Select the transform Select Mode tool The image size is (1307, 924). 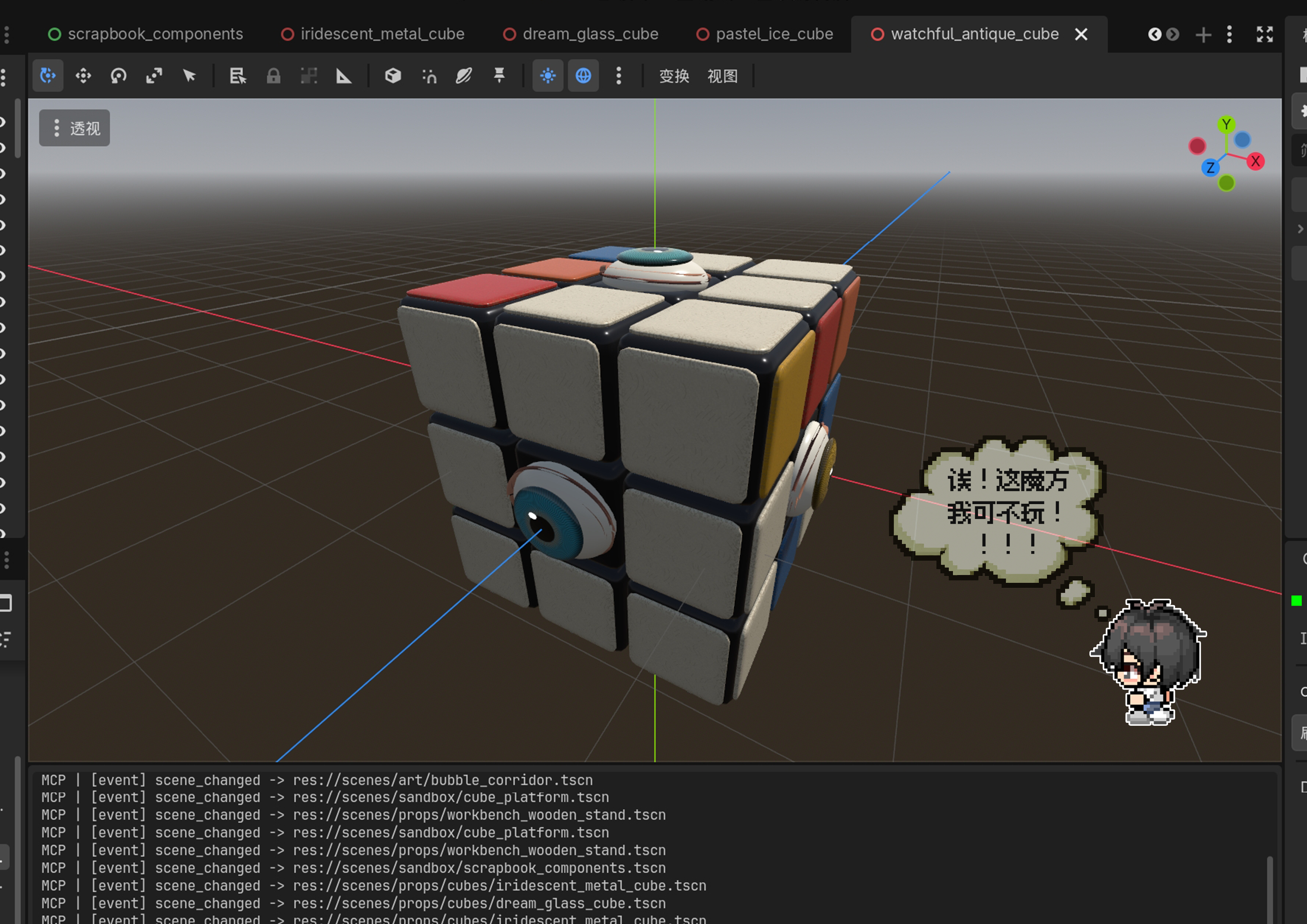(48, 76)
